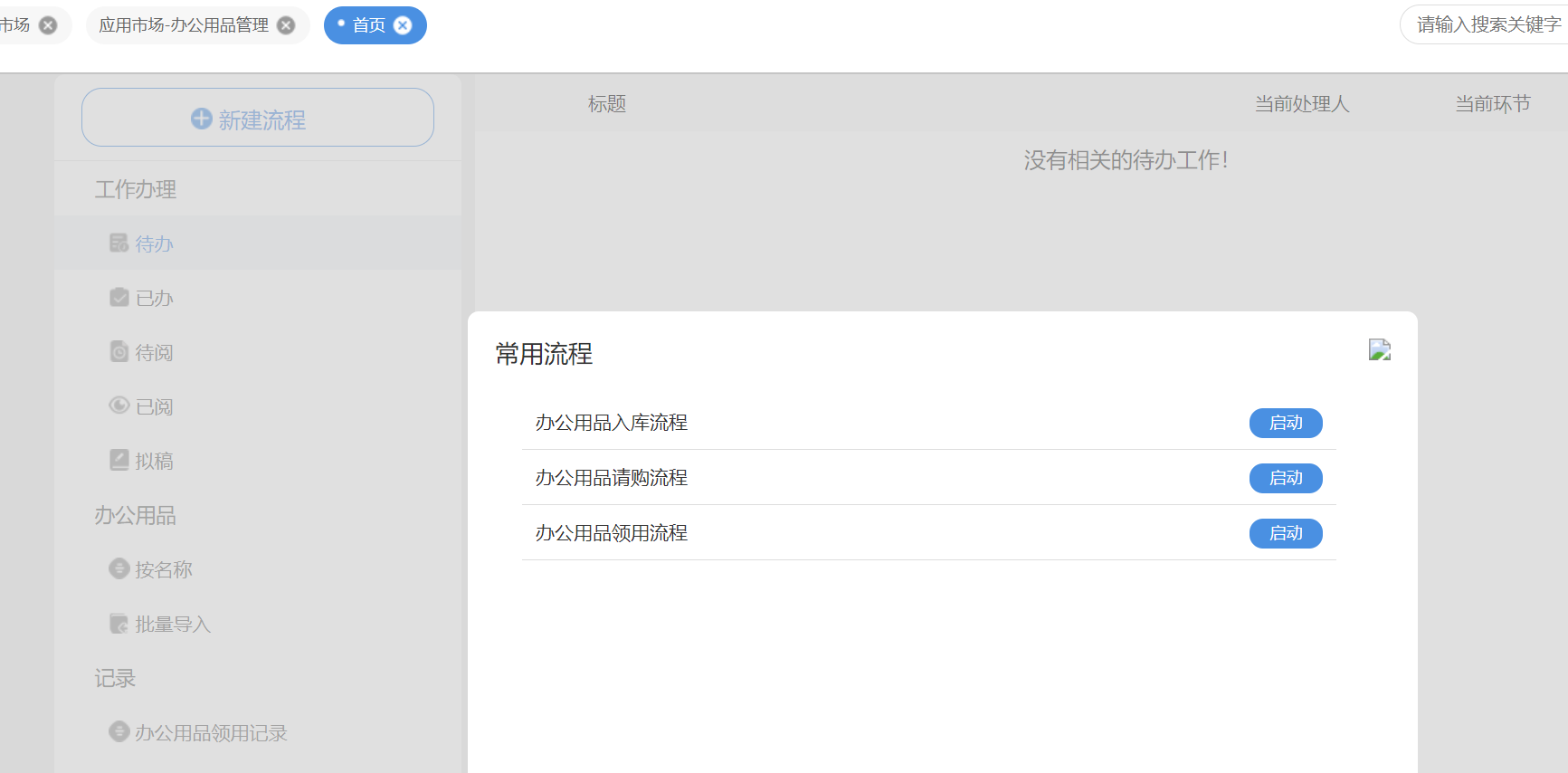Click the 批量导入 sidebar icon
Screen dimensions: 1568x773
click(119, 623)
